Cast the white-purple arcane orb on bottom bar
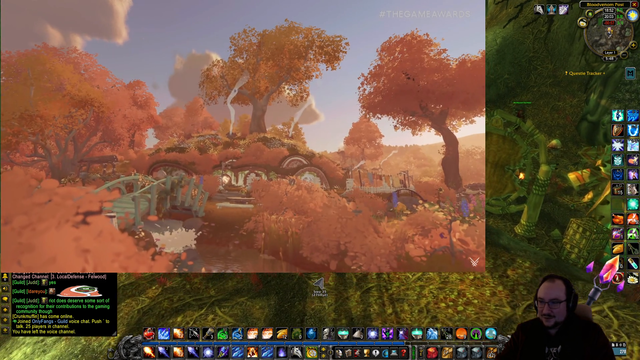This screenshot has width=640, height=360. (208, 353)
